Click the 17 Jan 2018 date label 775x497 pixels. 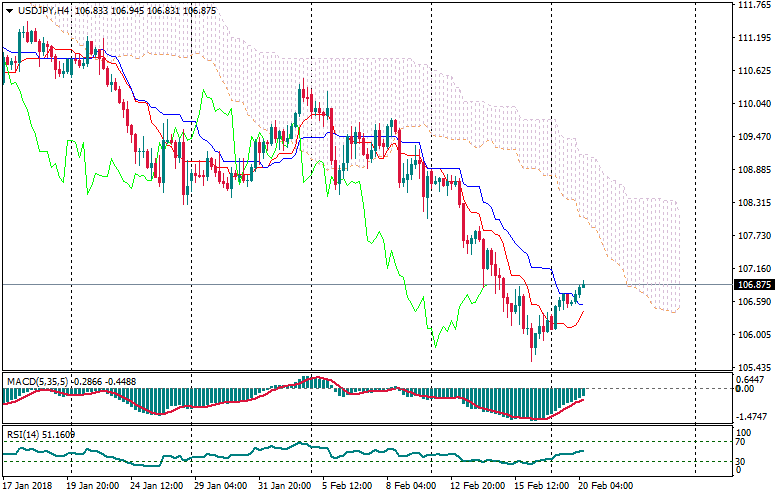(29, 485)
